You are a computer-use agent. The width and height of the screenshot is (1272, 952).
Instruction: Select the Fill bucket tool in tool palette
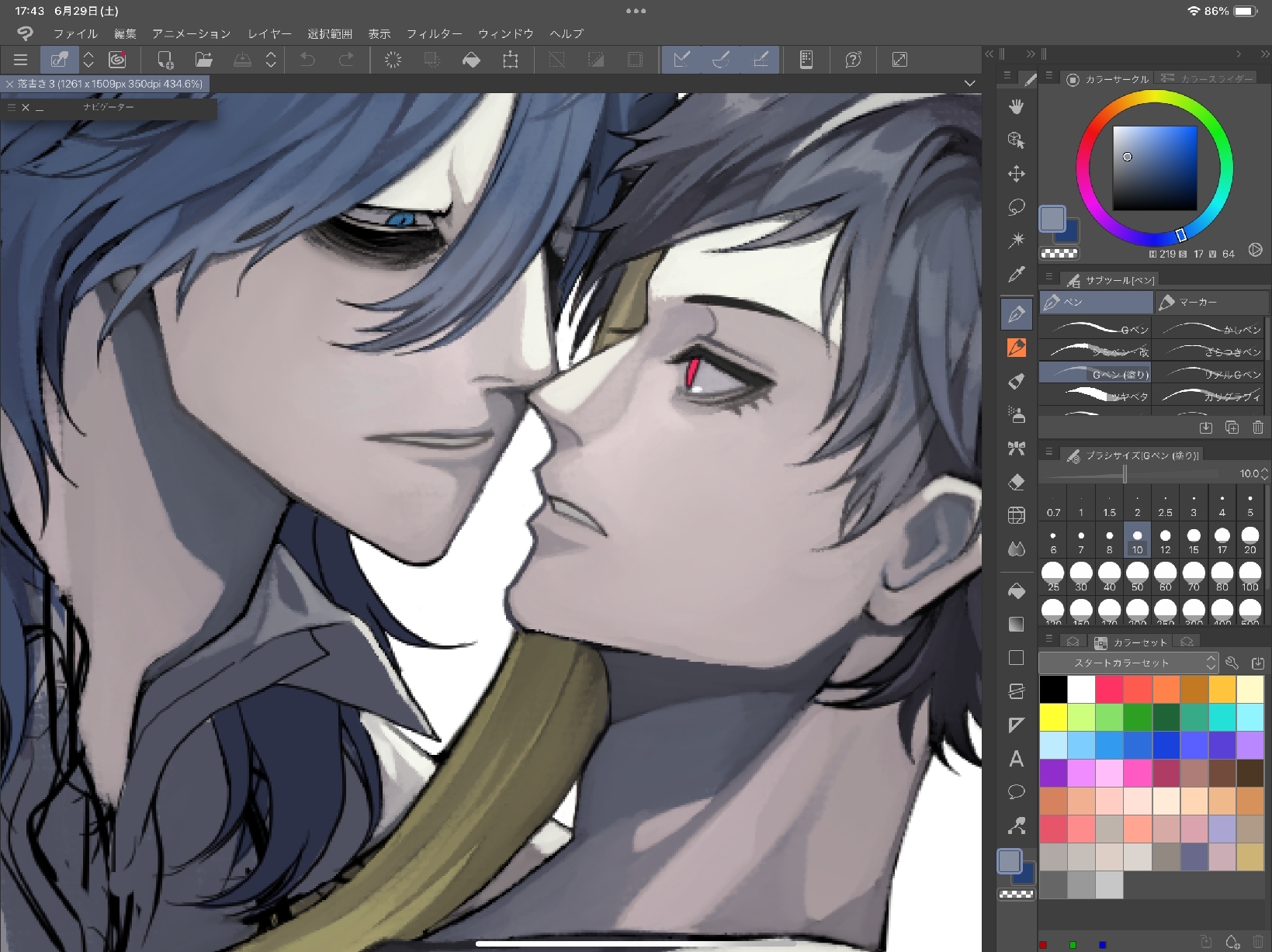[x=1016, y=591]
